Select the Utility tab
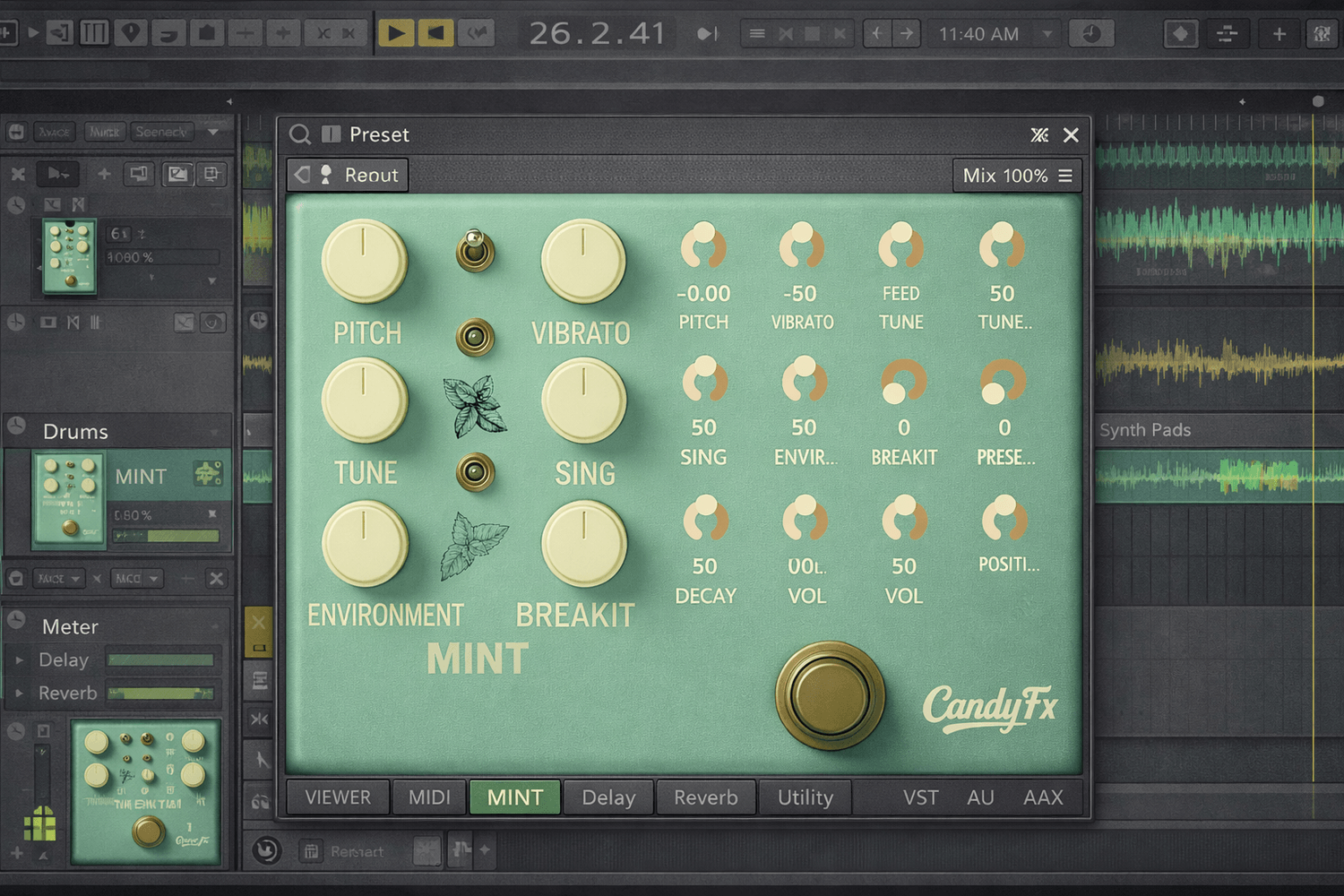Image resolution: width=1344 pixels, height=896 pixels. (805, 797)
